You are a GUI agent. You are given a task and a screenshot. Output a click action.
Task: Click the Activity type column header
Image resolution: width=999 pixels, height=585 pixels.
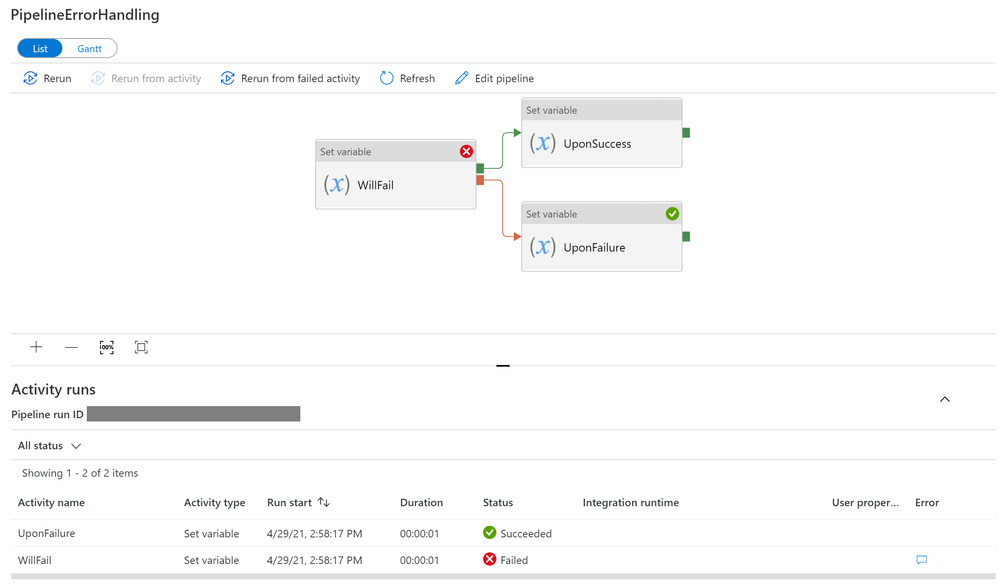215,502
